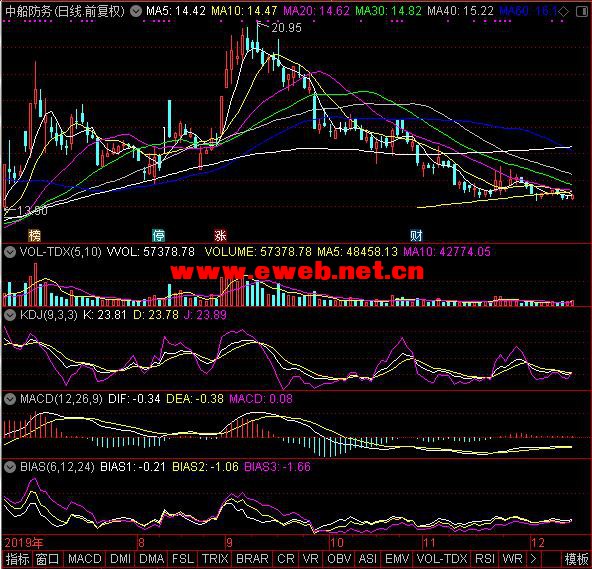Click the panel layout icon top right
Image resolution: width=592 pixels, height=569 pixels.
coord(582,12)
